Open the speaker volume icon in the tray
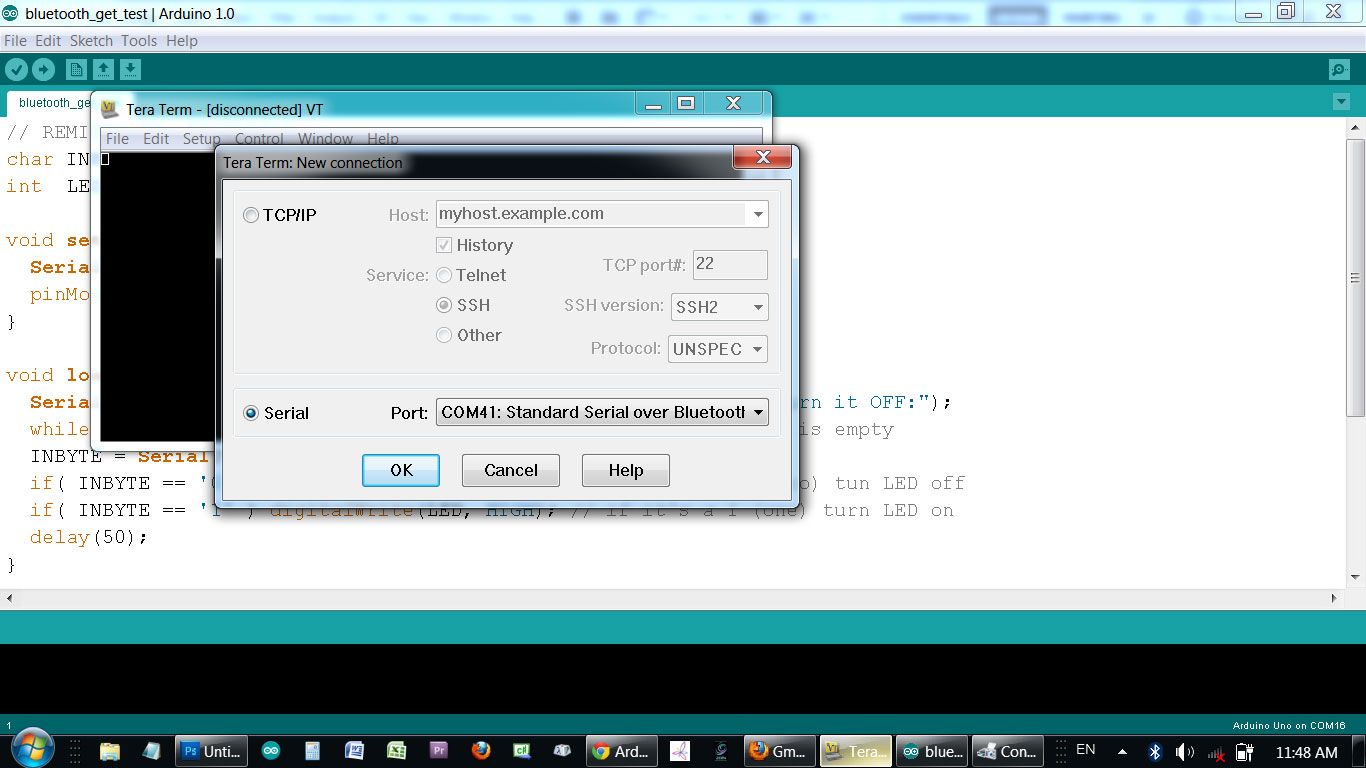Screen dimensions: 1366x768 (x=1186, y=751)
